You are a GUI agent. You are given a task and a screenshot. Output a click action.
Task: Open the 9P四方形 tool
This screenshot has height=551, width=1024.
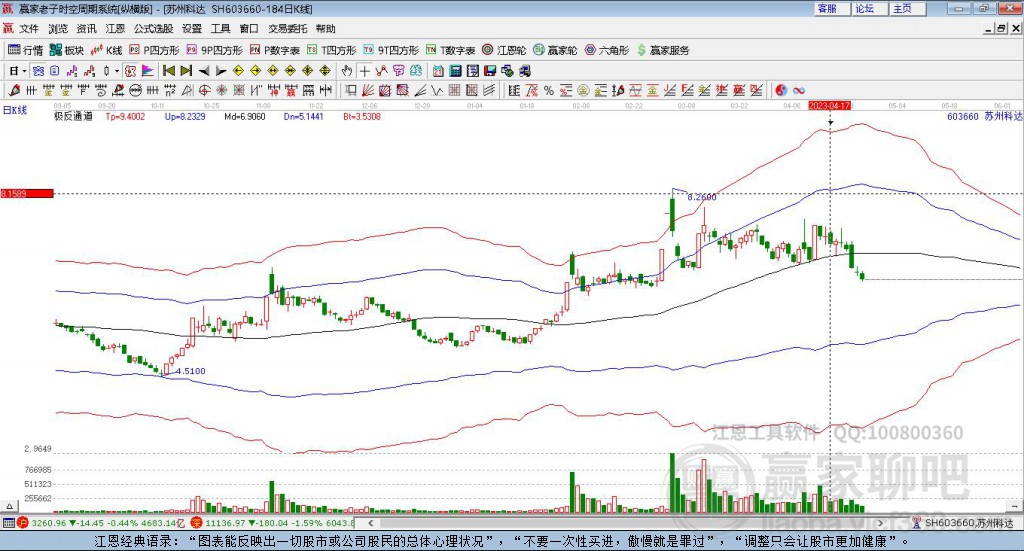pos(214,50)
